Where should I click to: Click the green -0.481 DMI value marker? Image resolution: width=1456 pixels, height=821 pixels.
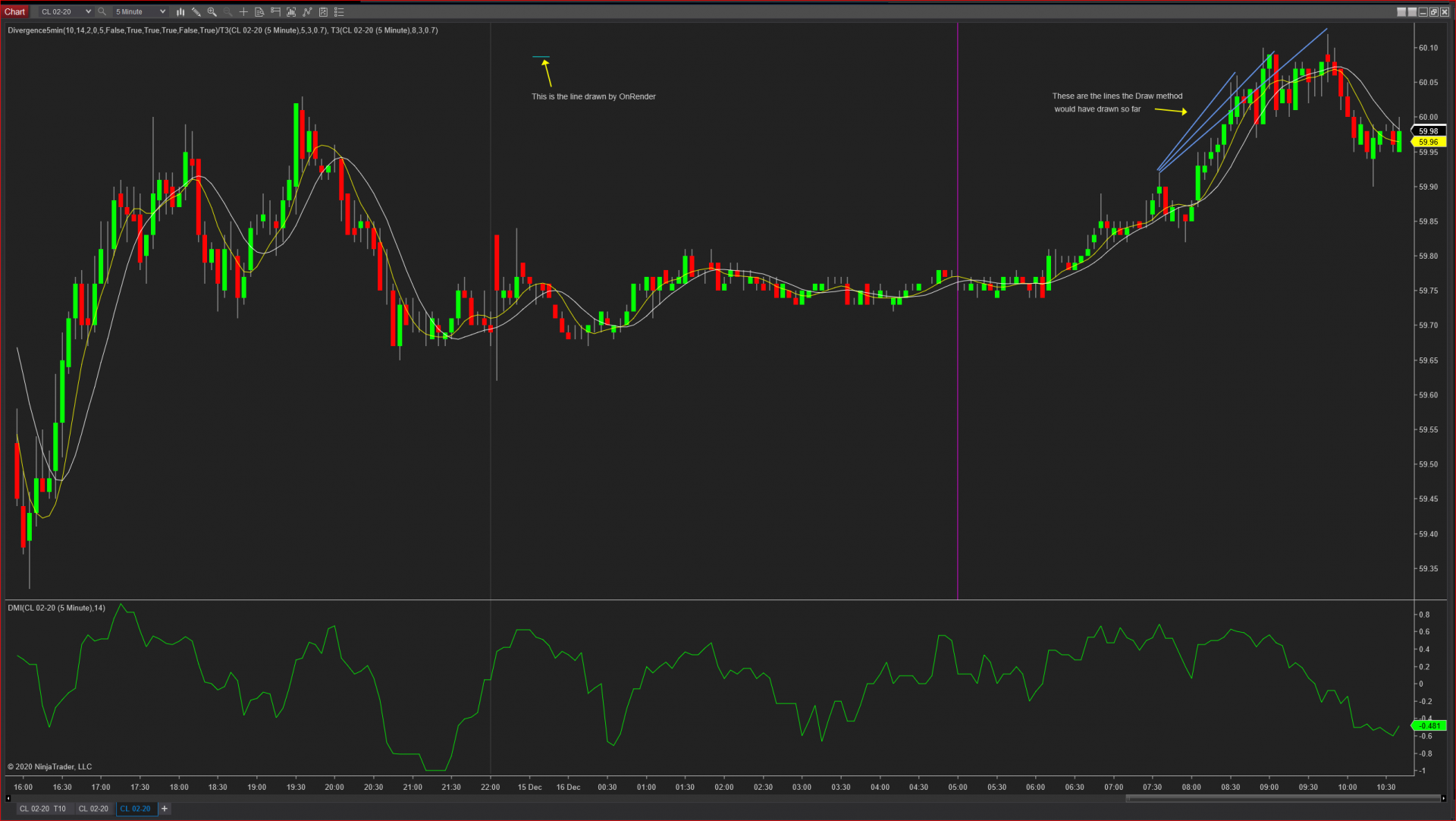tap(1429, 726)
